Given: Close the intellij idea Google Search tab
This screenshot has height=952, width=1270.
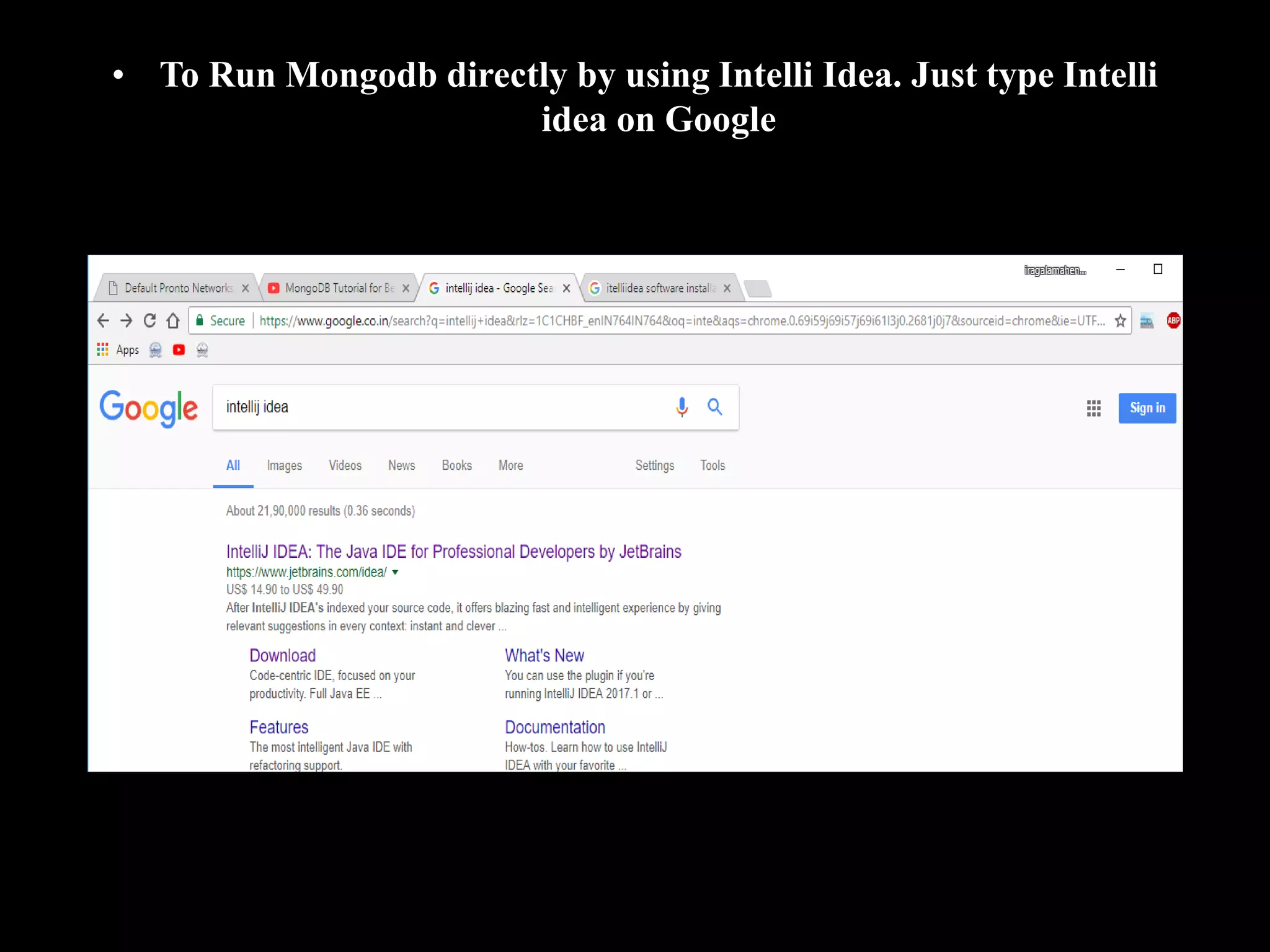Looking at the screenshot, I should pos(566,288).
